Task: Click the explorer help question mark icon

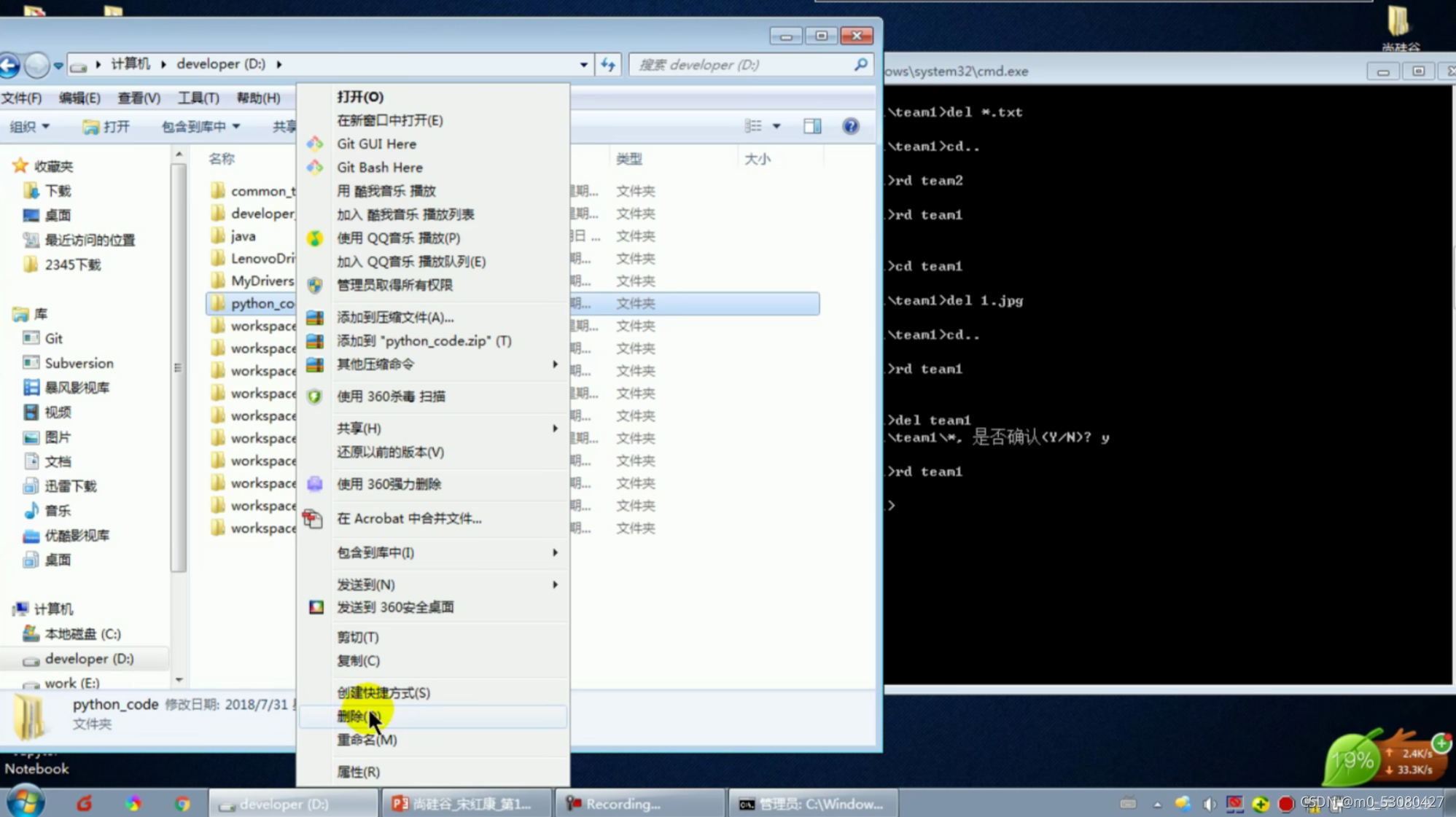Action: pos(850,126)
